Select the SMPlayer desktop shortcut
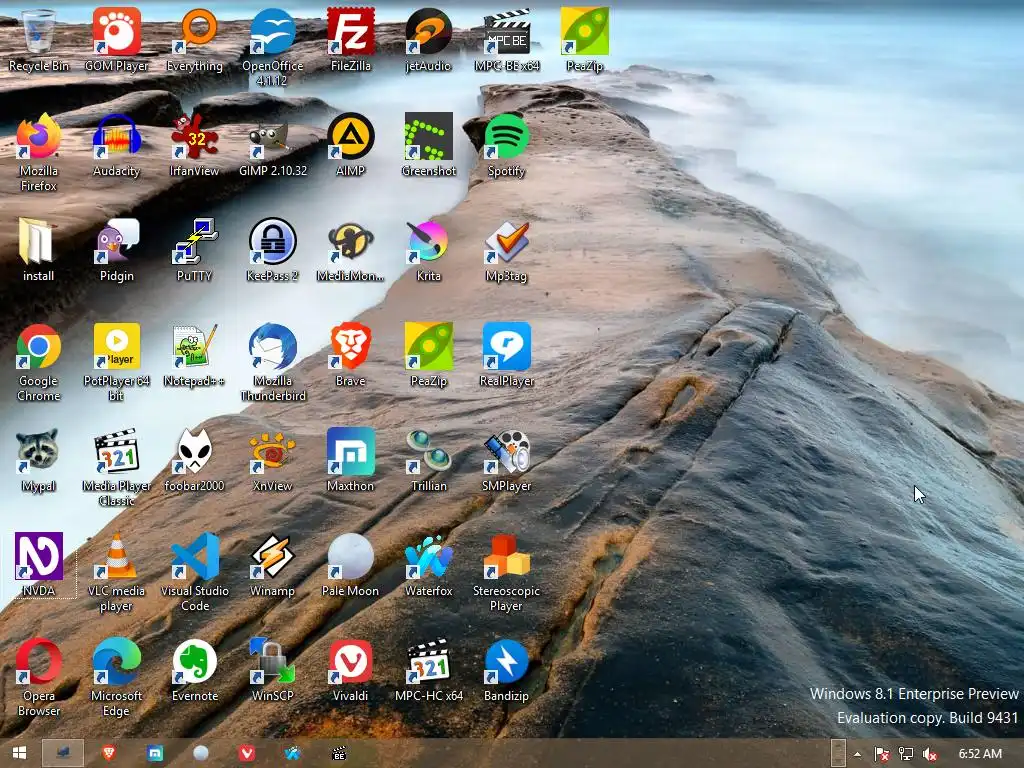 tap(507, 460)
